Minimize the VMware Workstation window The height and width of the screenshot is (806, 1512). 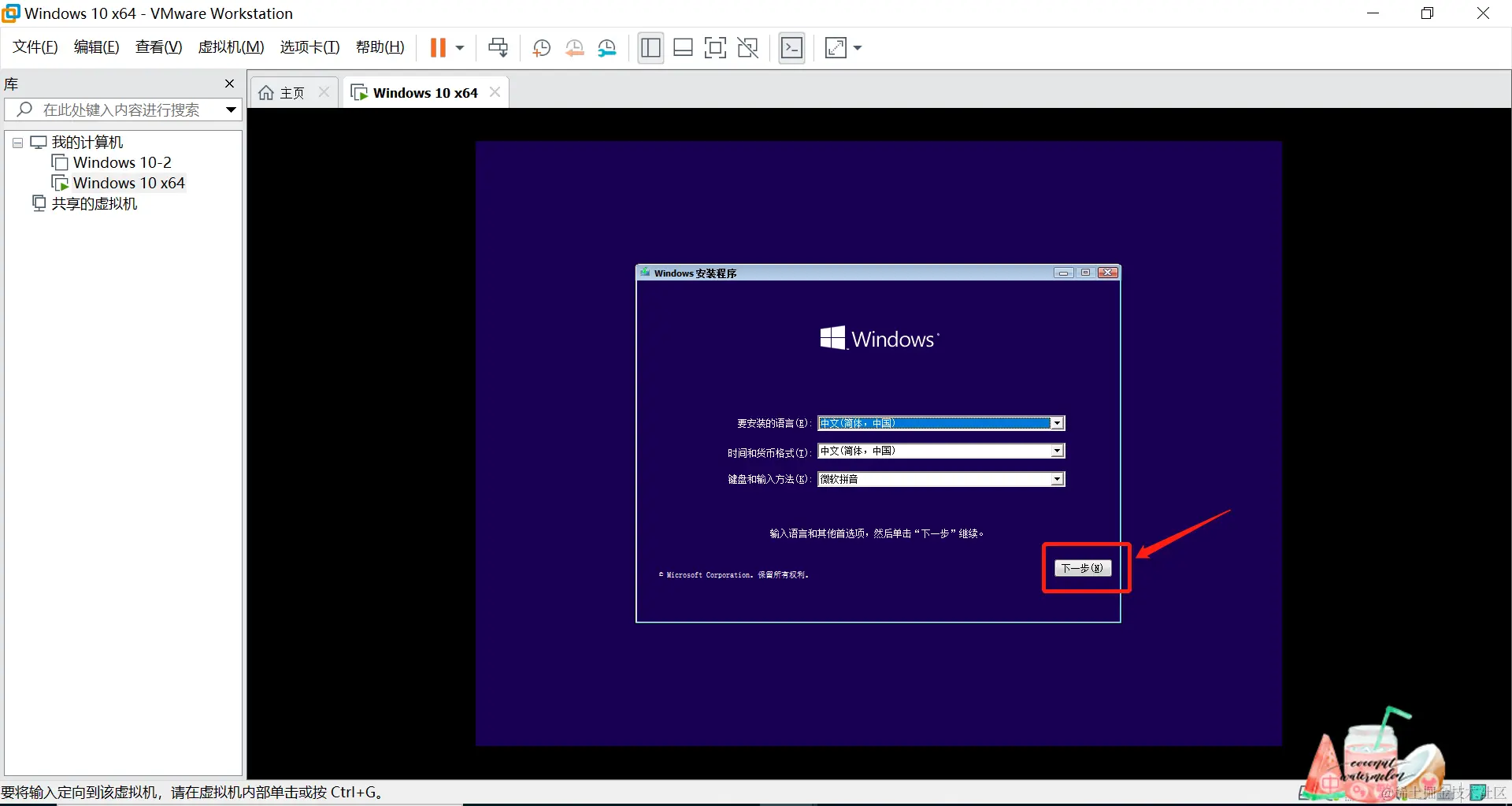(1373, 13)
